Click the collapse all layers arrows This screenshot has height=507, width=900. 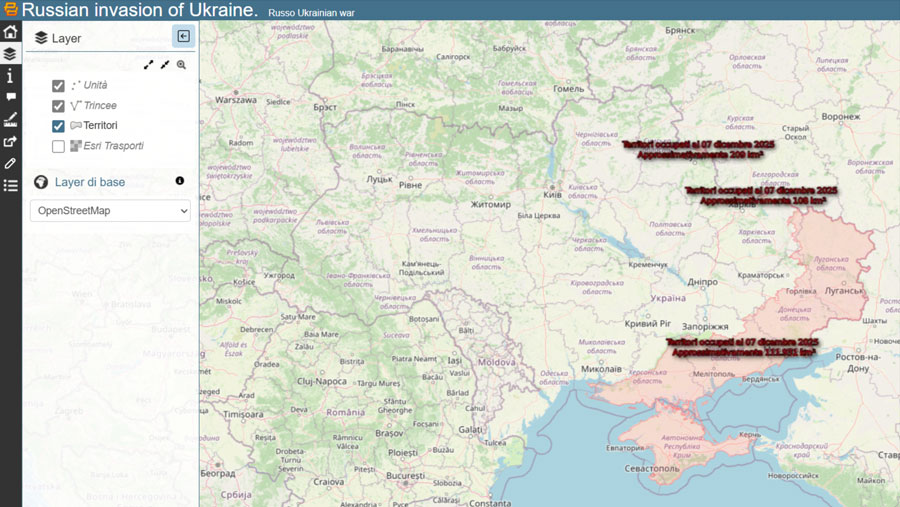pyautogui.click(x=165, y=65)
